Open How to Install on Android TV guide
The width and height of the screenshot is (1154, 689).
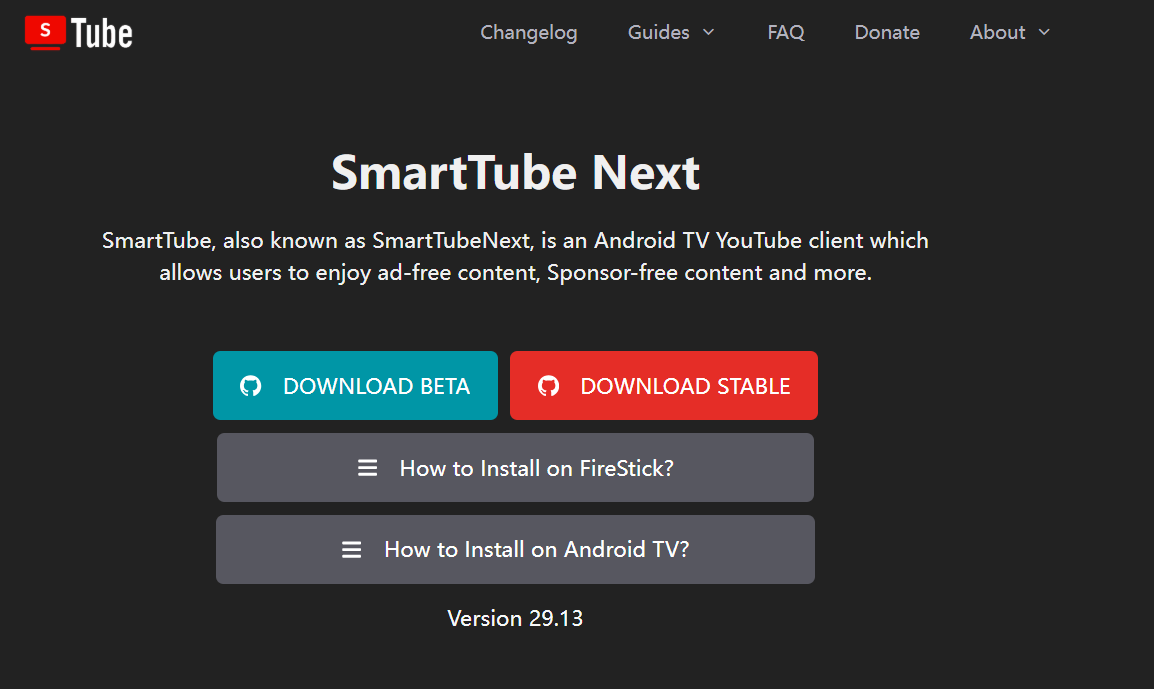click(x=515, y=549)
